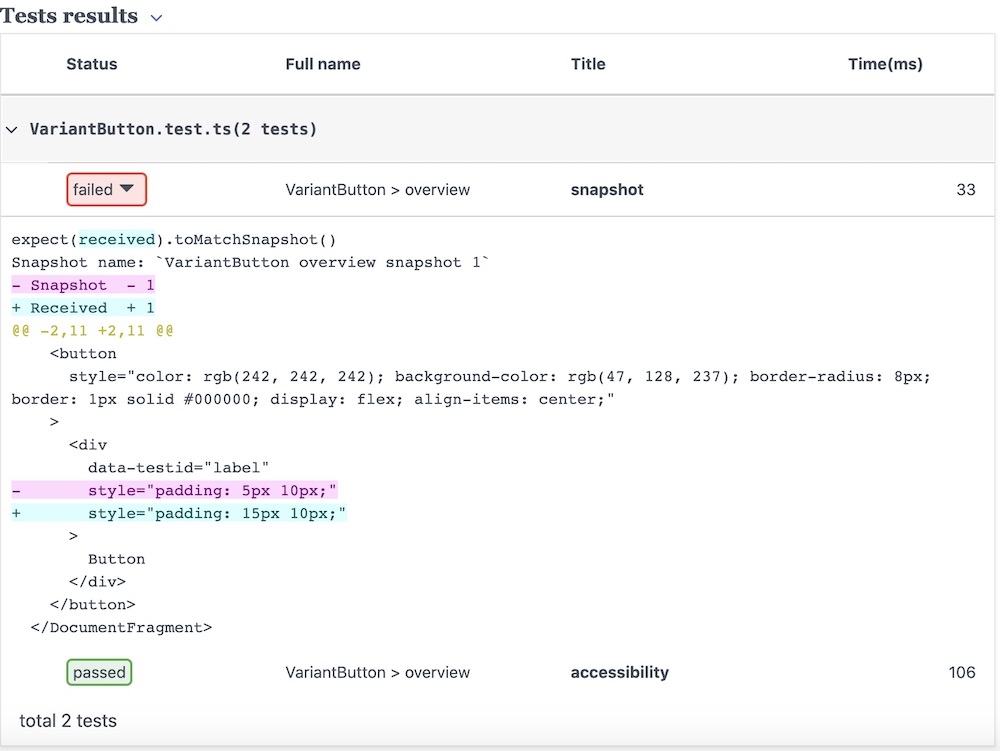The height and width of the screenshot is (751, 1000).
Task: Click VariantButton > overview for the failed test
Action: tap(378, 189)
